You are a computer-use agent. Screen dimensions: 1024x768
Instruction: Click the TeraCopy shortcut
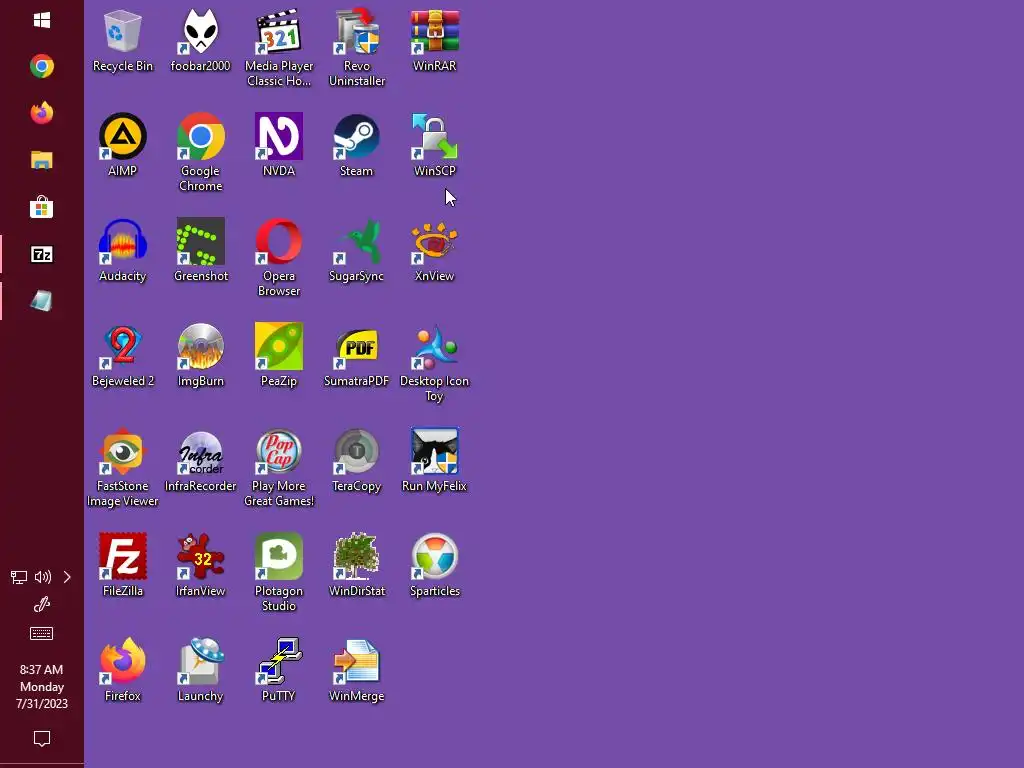click(x=357, y=460)
